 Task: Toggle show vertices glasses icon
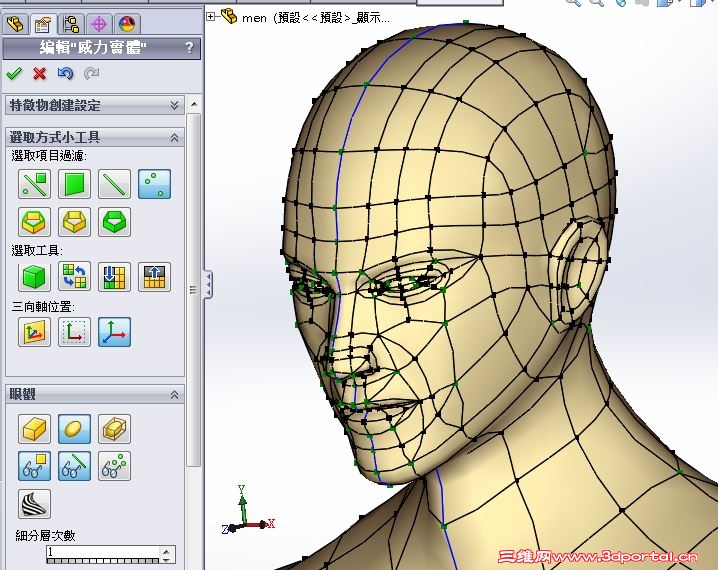tap(114, 466)
